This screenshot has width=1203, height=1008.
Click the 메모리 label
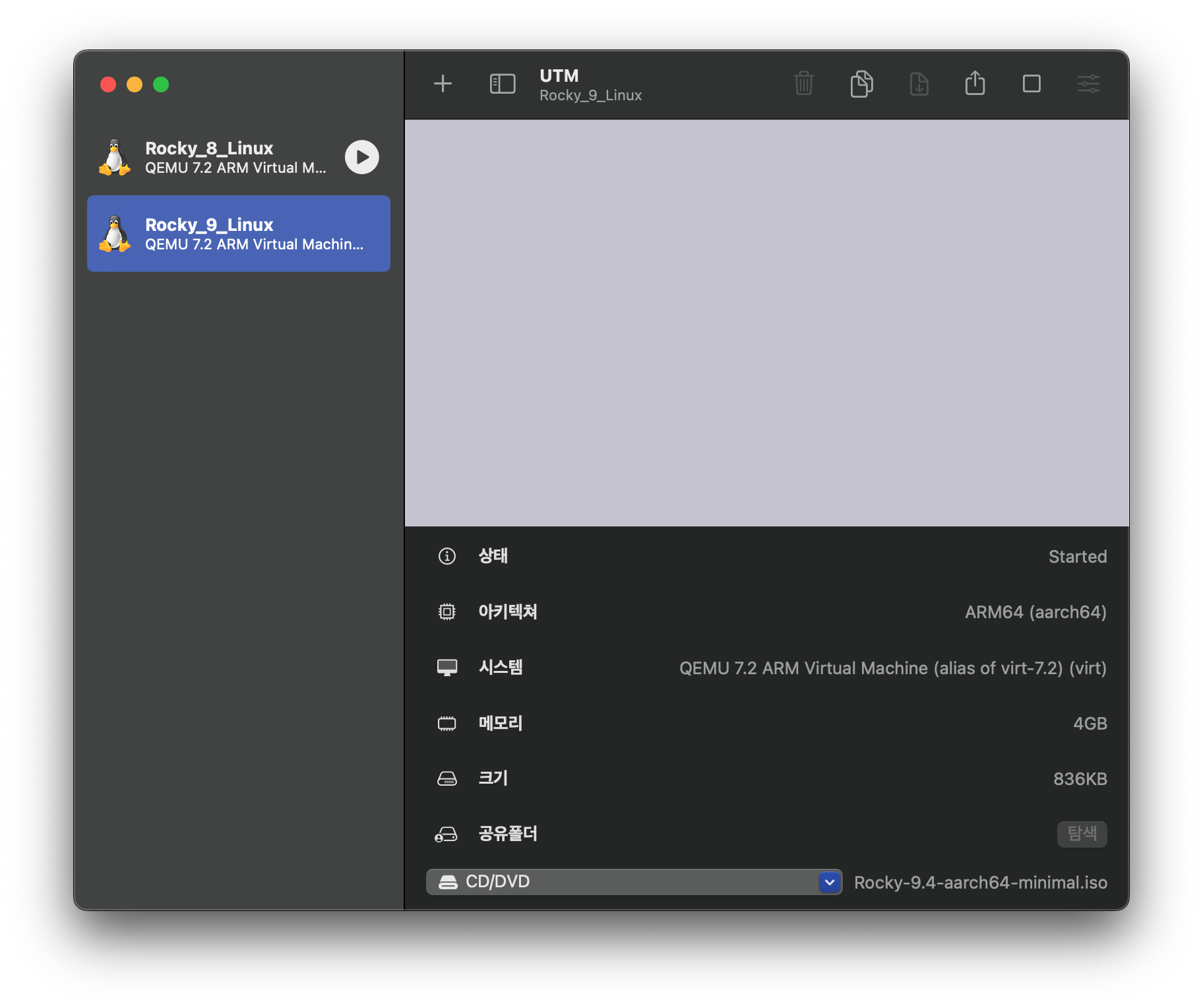click(501, 723)
